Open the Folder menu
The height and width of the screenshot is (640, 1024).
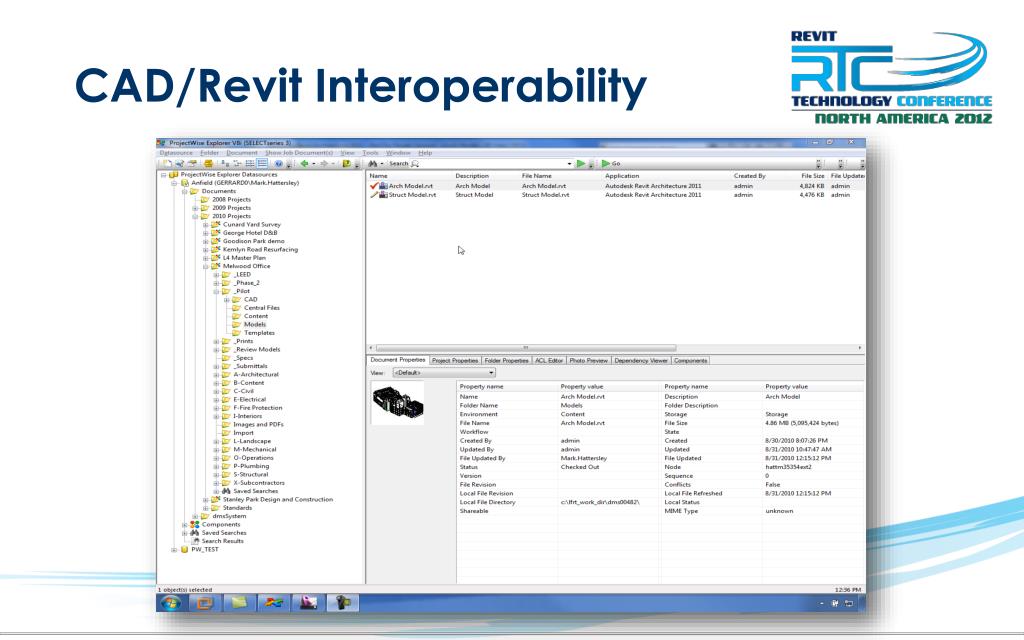[x=210, y=153]
